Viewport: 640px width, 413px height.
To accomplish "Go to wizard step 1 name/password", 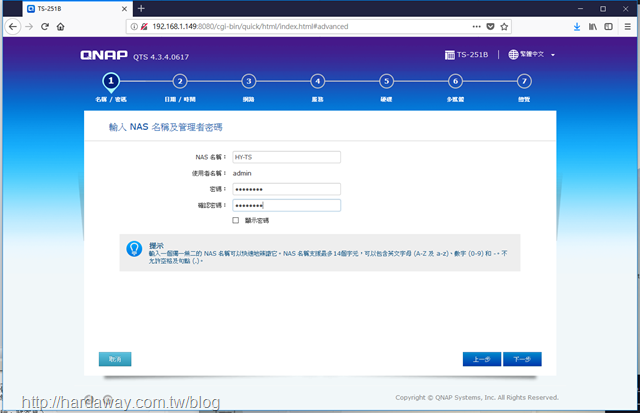I will (111, 81).
